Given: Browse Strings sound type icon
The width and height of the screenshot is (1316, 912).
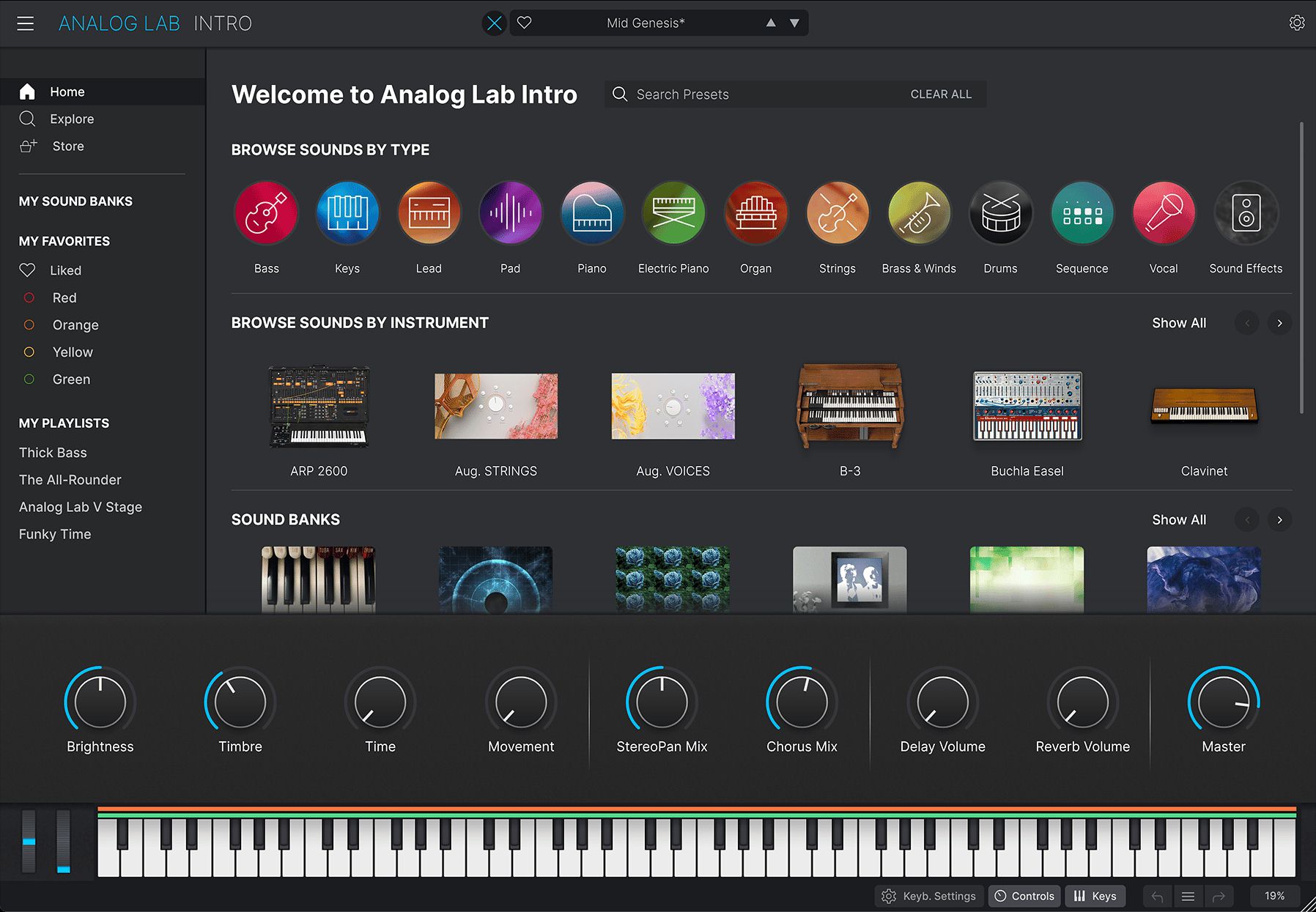Looking at the screenshot, I should (x=838, y=213).
